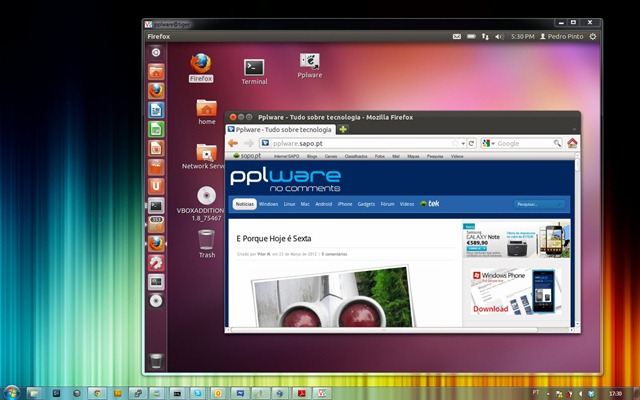
Task: Open the Gadgets site menu item
Action: point(366,204)
